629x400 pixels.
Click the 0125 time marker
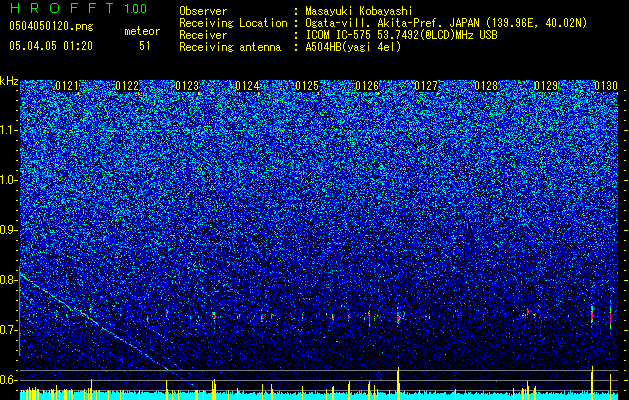click(307, 86)
